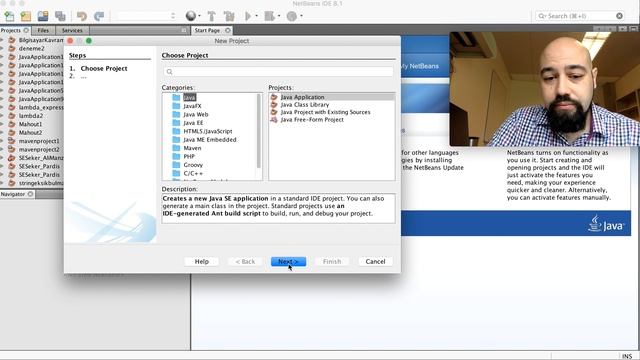Select the stringeksikbulma project
Viewport: 640px width, 360px height.
(41, 183)
